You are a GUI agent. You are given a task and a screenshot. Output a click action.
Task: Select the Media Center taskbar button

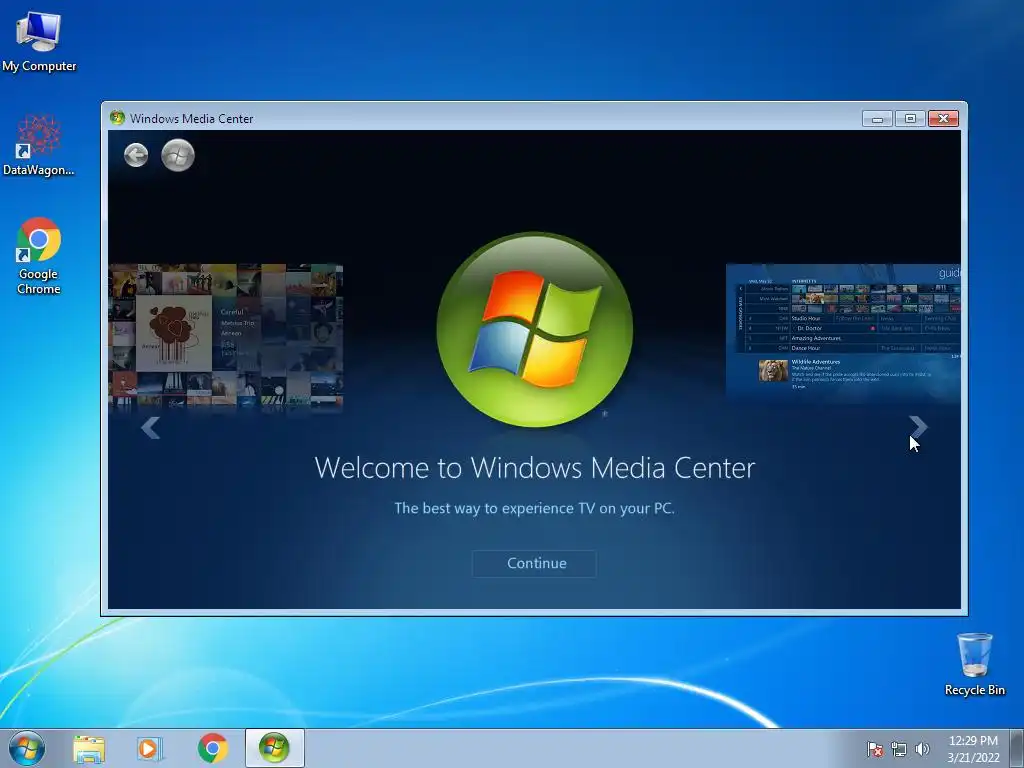[274, 748]
